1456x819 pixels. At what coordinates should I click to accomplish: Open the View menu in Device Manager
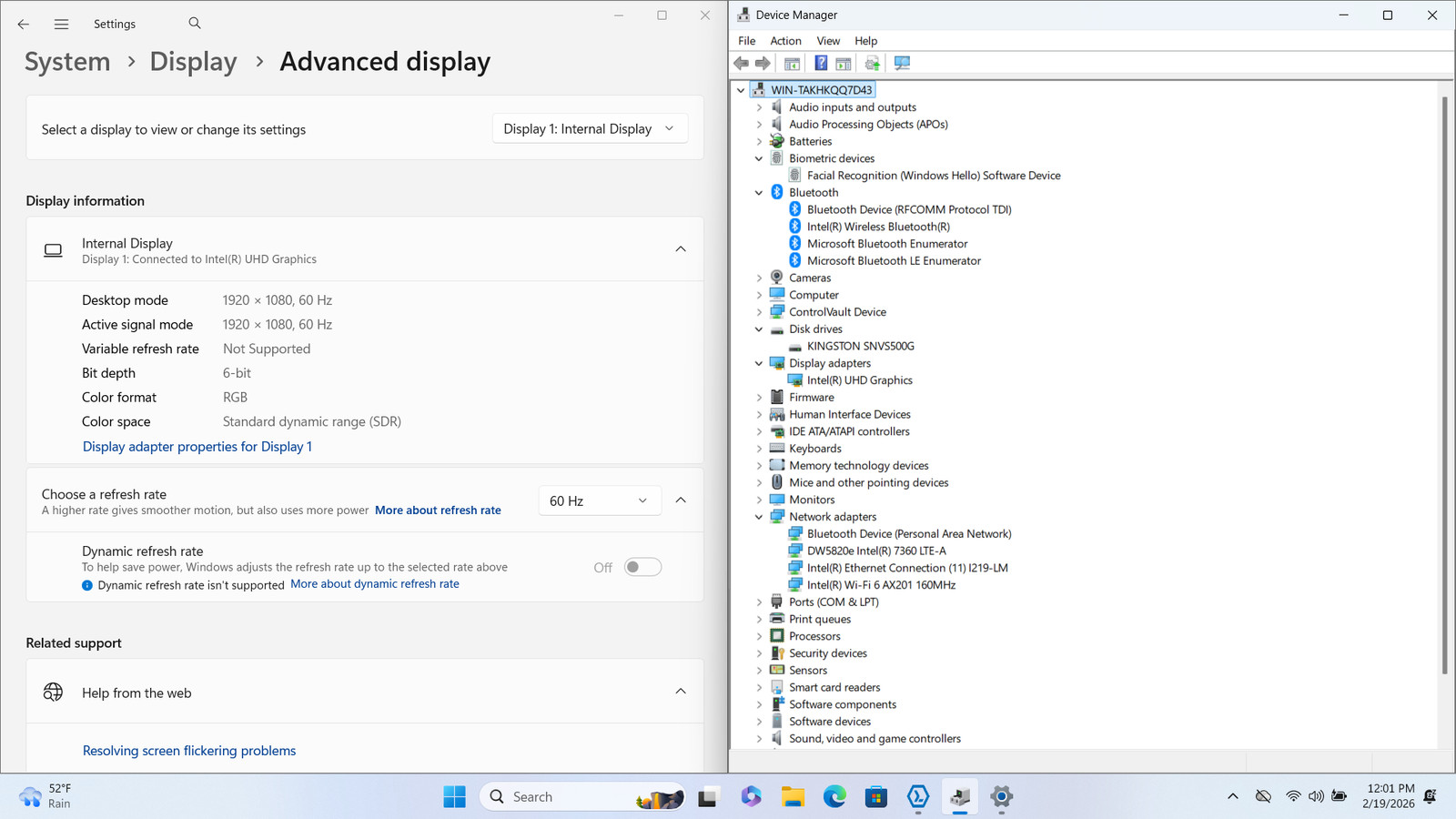828,41
